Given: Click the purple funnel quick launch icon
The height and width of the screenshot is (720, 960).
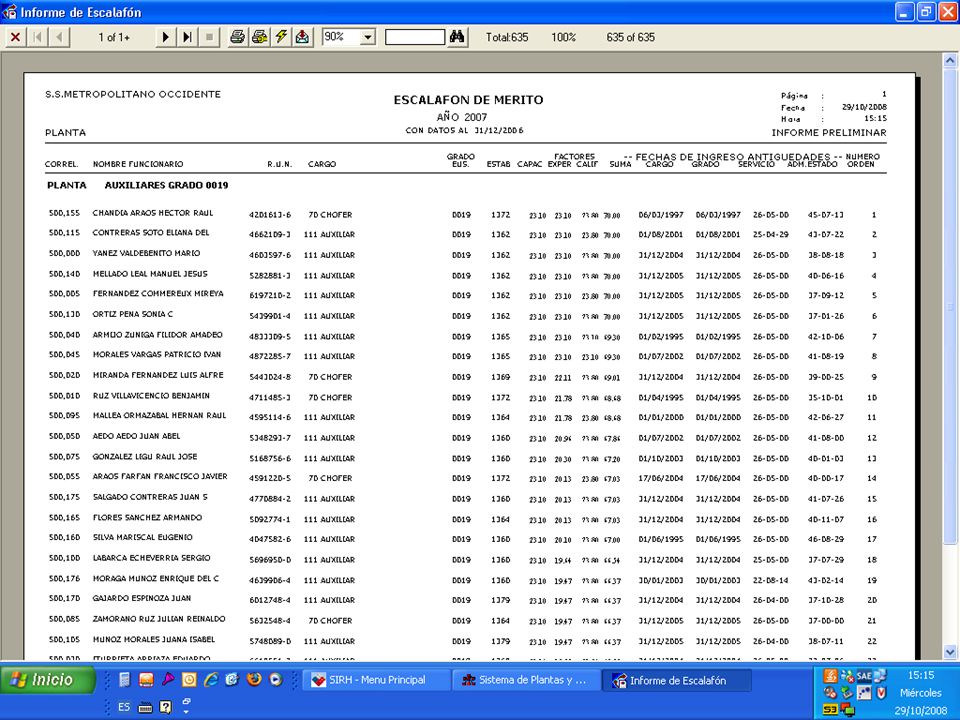Looking at the screenshot, I should coord(167,680).
